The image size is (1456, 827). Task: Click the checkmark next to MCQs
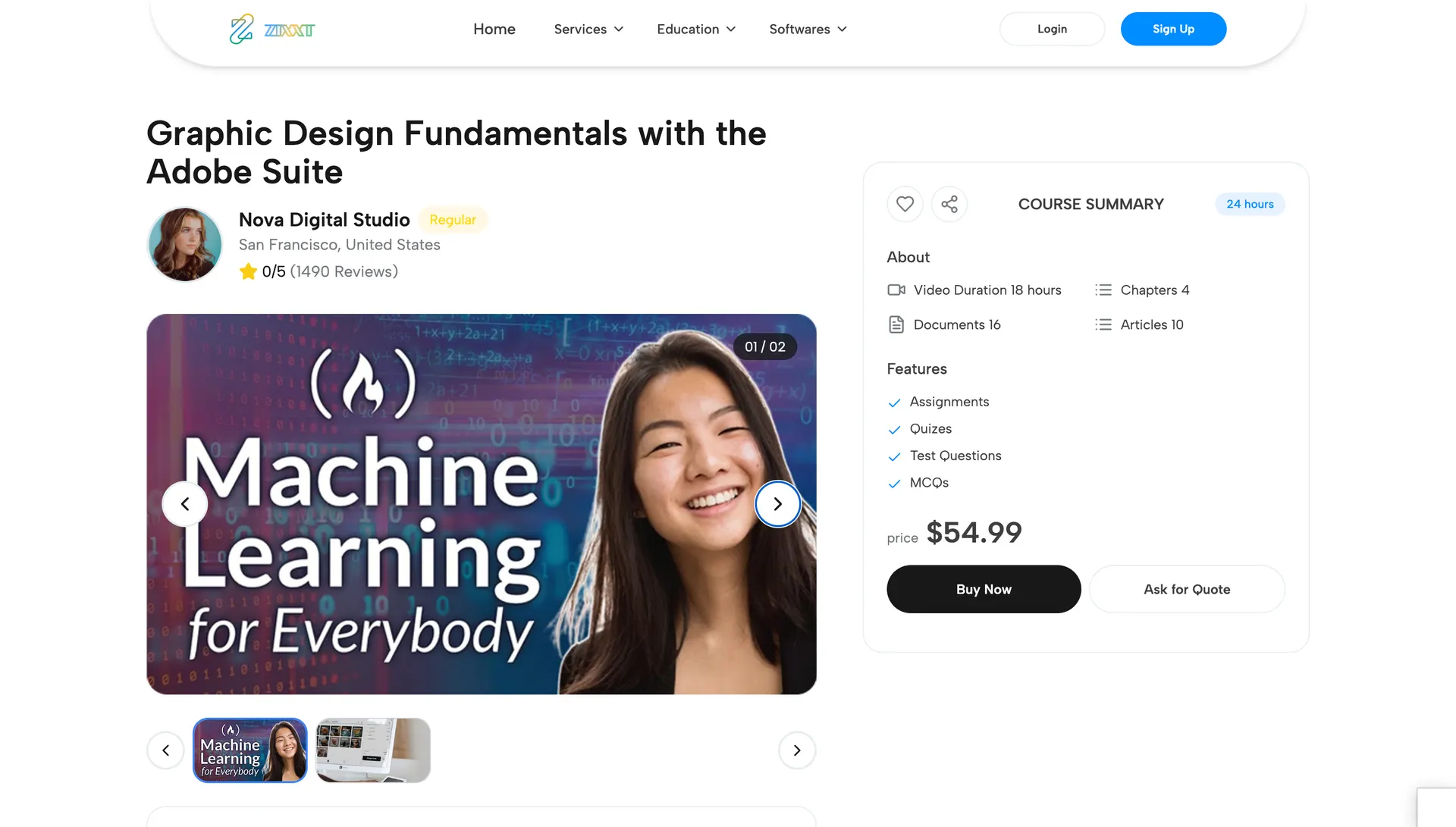tap(895, 484)
